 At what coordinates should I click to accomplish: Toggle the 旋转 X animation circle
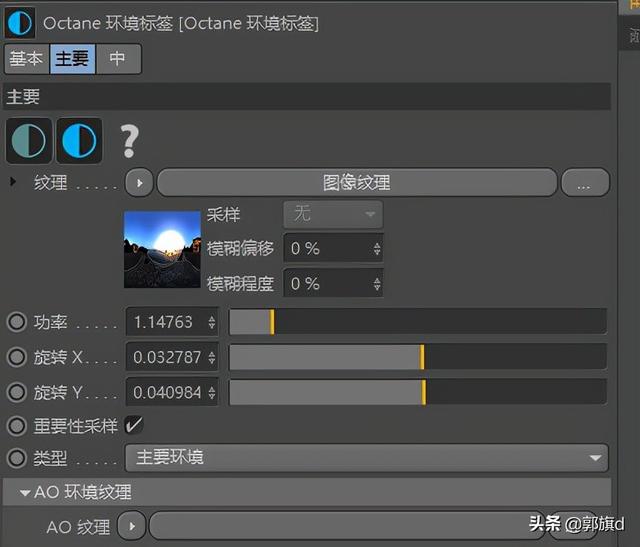[x=17, y=357]
